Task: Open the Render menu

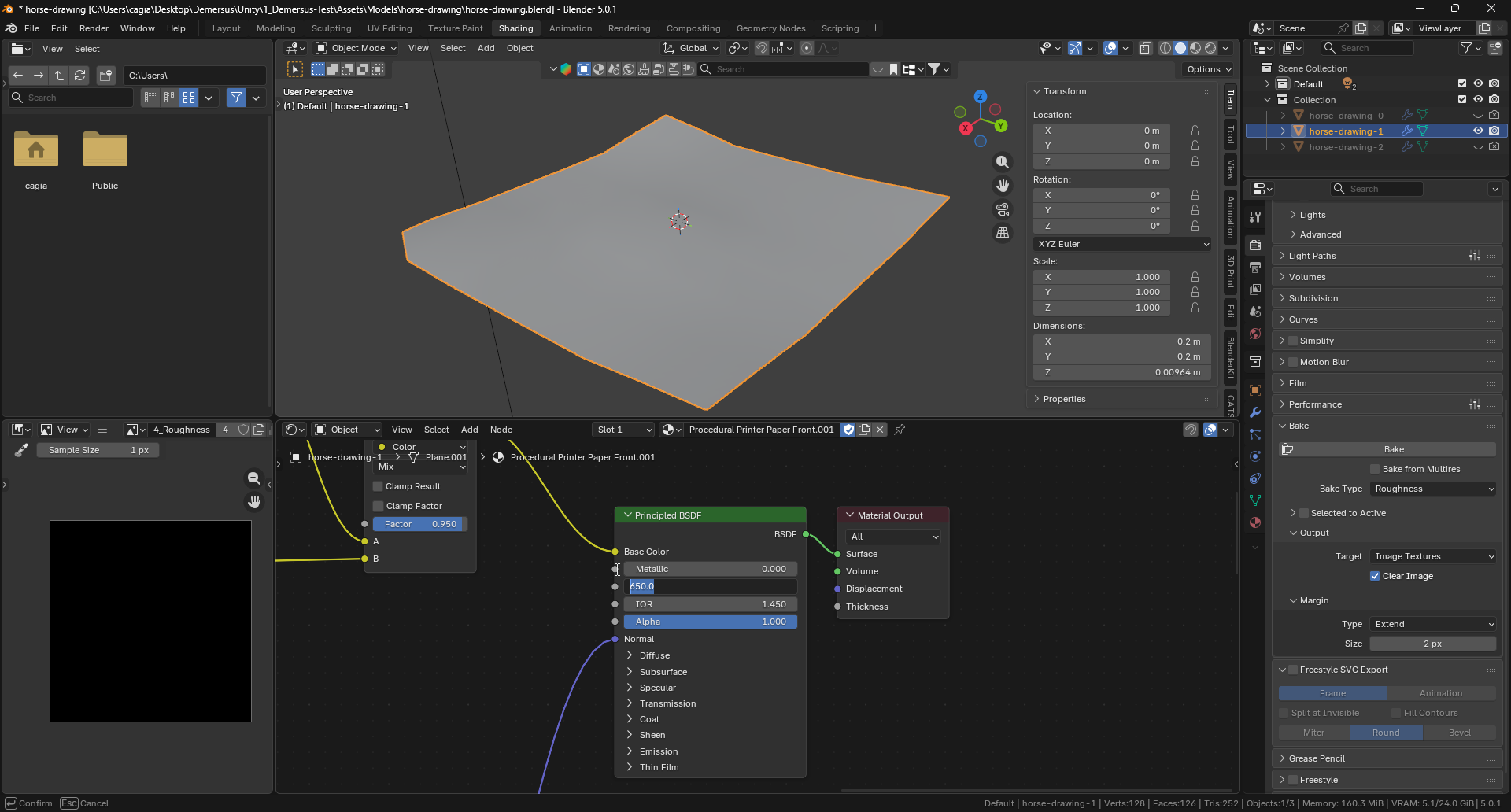Action: [94, 28]
